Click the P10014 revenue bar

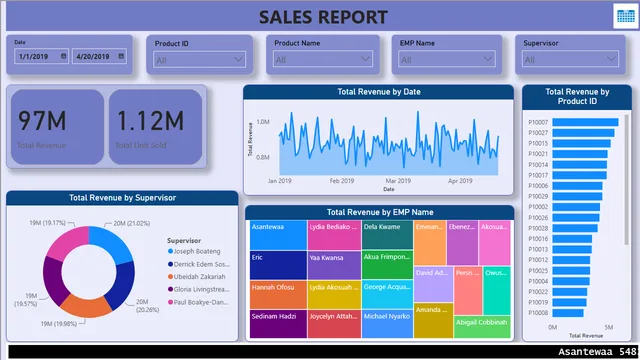click(580, 164)
